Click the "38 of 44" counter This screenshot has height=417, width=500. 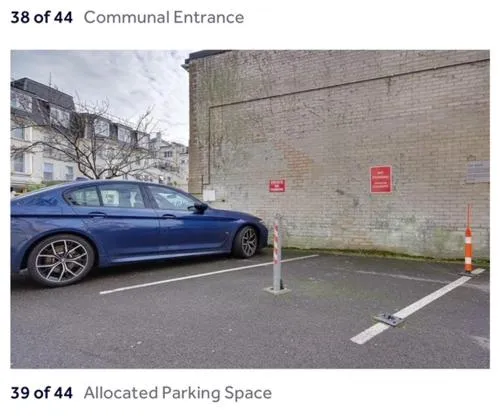(41, 17)
